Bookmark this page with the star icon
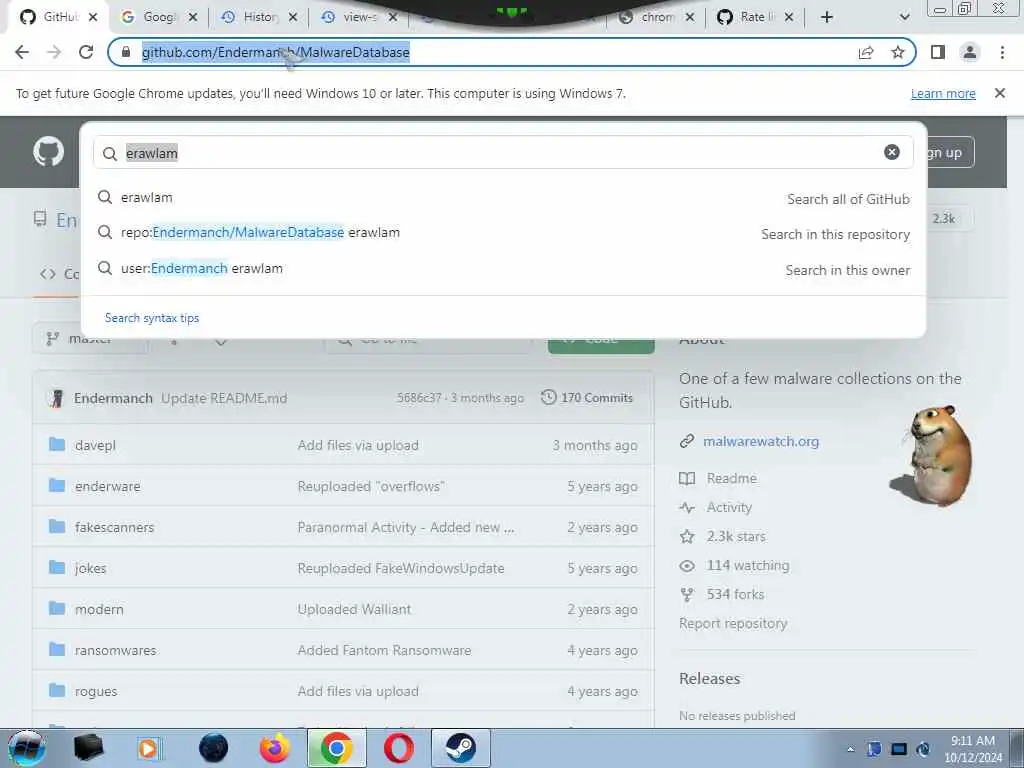 click(898, 52)
